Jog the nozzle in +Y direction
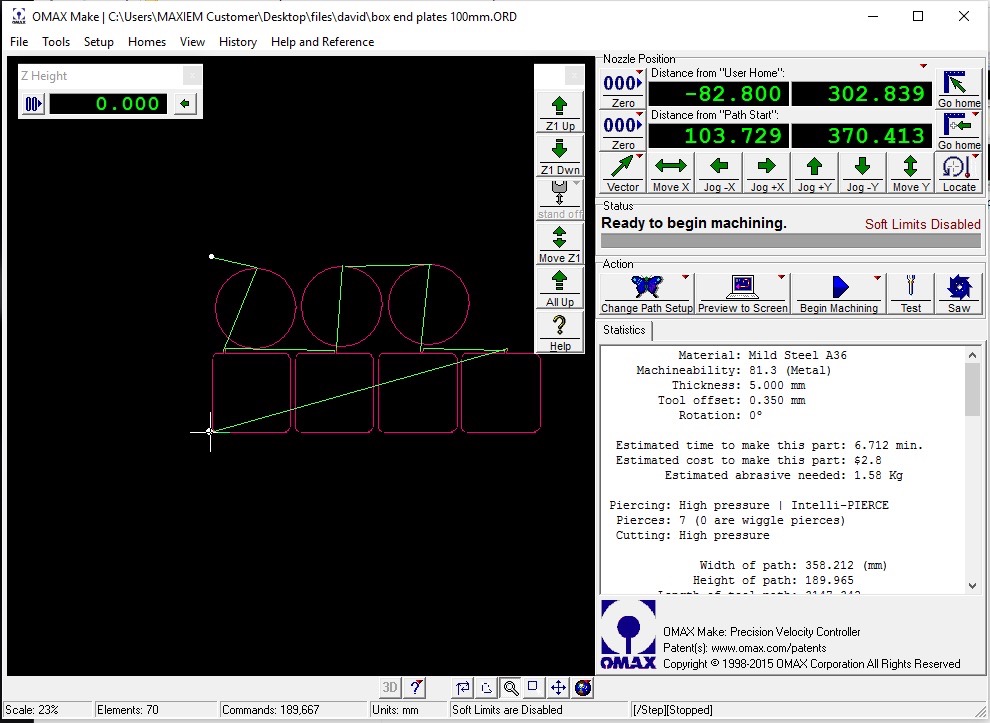The image size is (990, 723). (814, 174)
